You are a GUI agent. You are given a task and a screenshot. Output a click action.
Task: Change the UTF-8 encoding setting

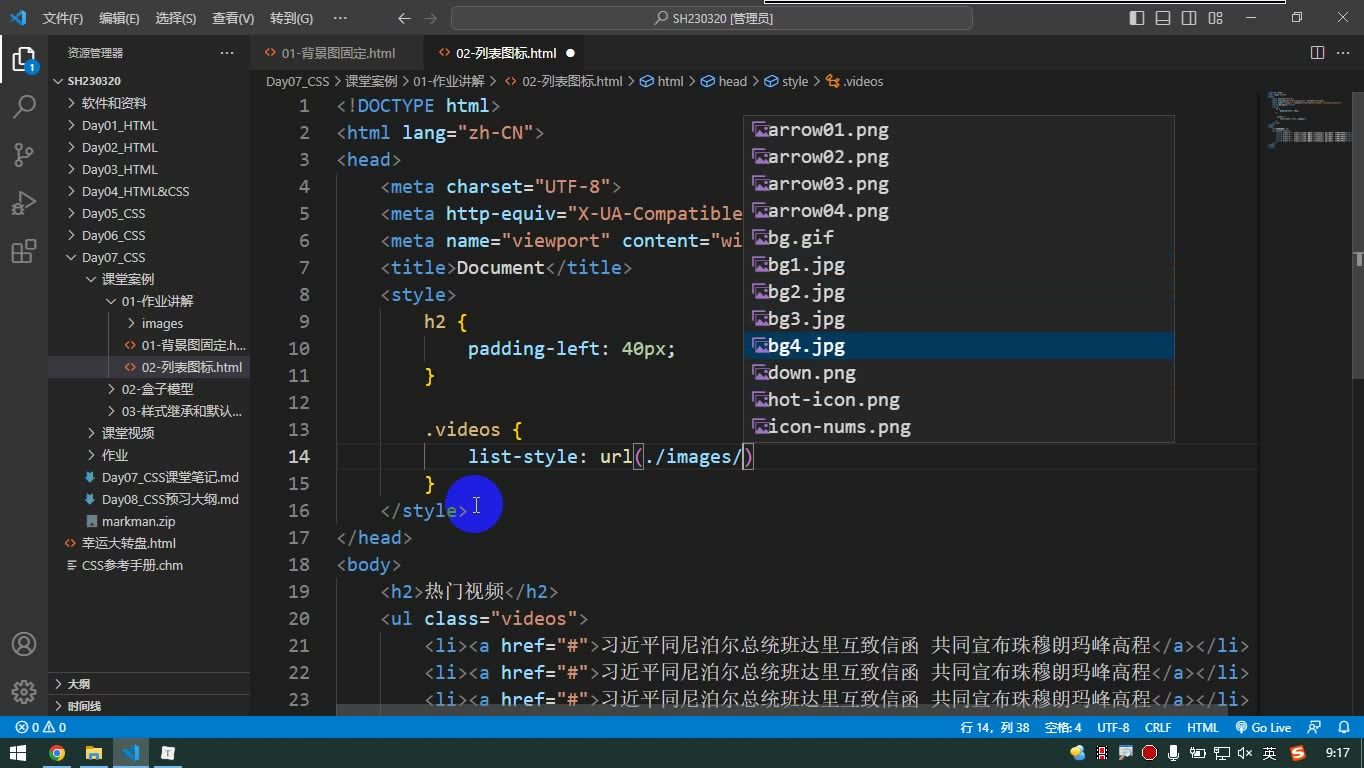pos(1113,728)
